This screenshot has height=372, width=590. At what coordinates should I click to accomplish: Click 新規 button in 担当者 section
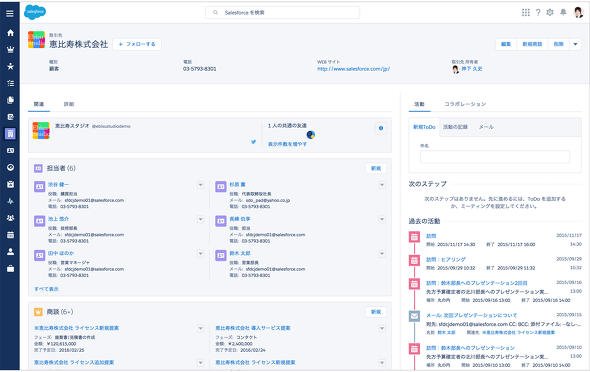376,168
